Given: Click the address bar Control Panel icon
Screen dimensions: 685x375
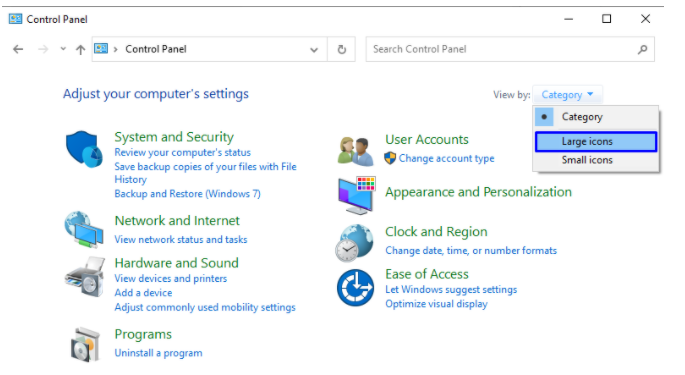Looking at the screenshot, I should coord(101,49).
